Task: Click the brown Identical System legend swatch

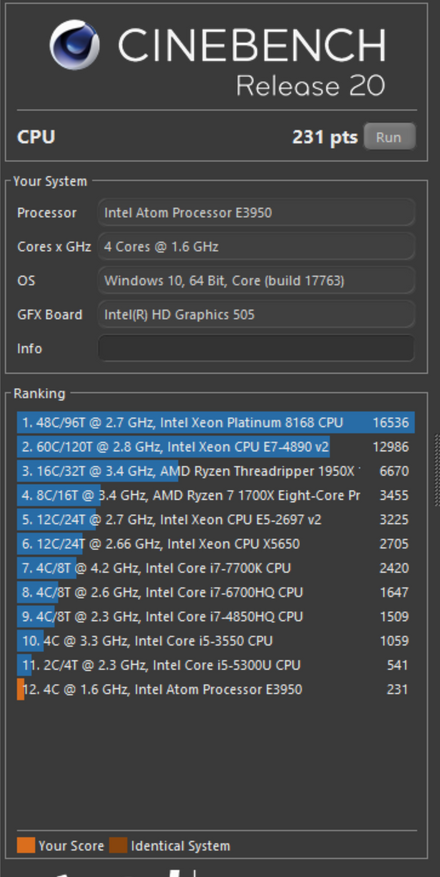Action: [118, 846]
